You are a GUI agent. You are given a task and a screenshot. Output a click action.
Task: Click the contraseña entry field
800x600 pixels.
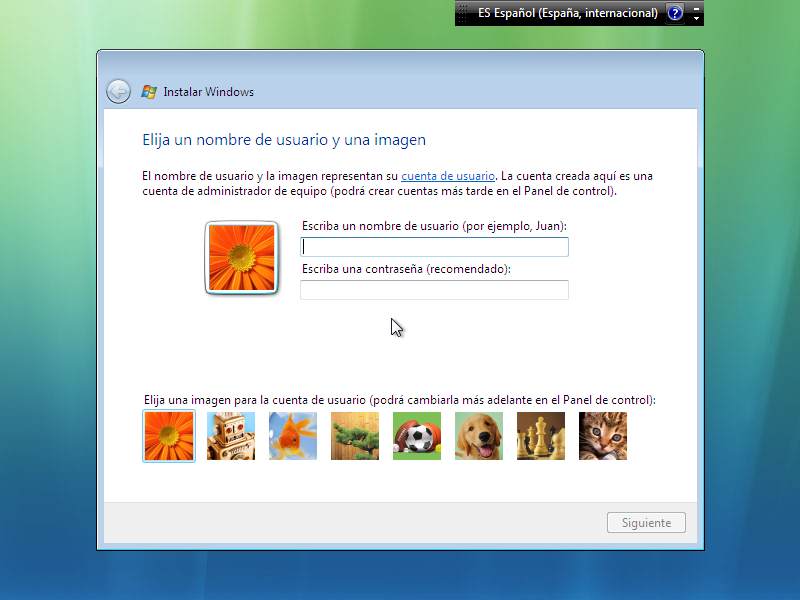coord(434,290)
